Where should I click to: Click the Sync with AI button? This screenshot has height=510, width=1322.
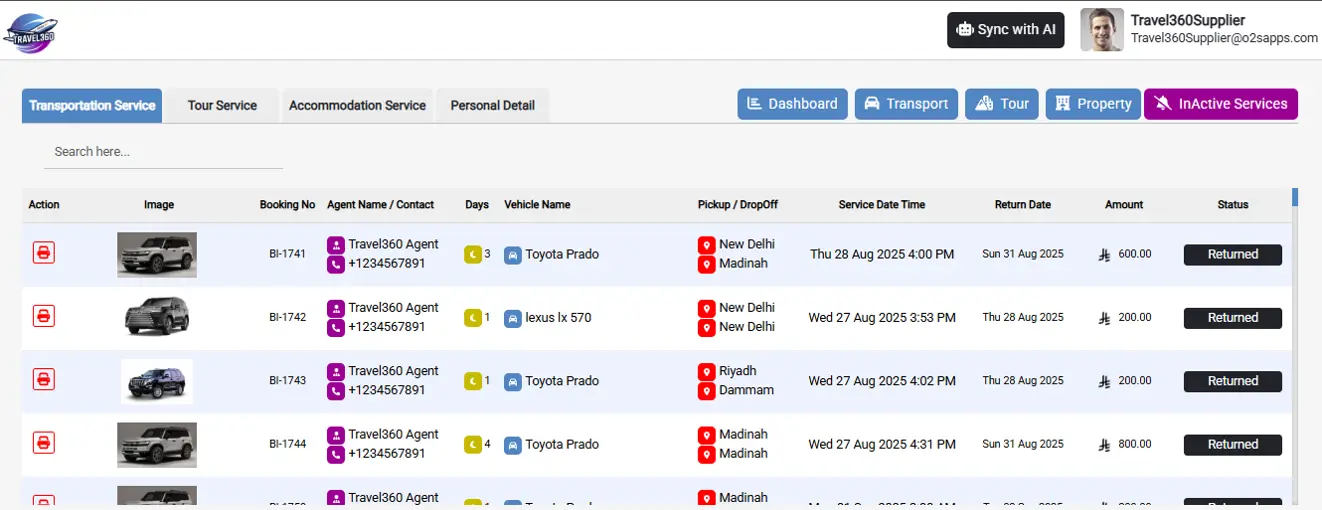[x=1006, y=30]
